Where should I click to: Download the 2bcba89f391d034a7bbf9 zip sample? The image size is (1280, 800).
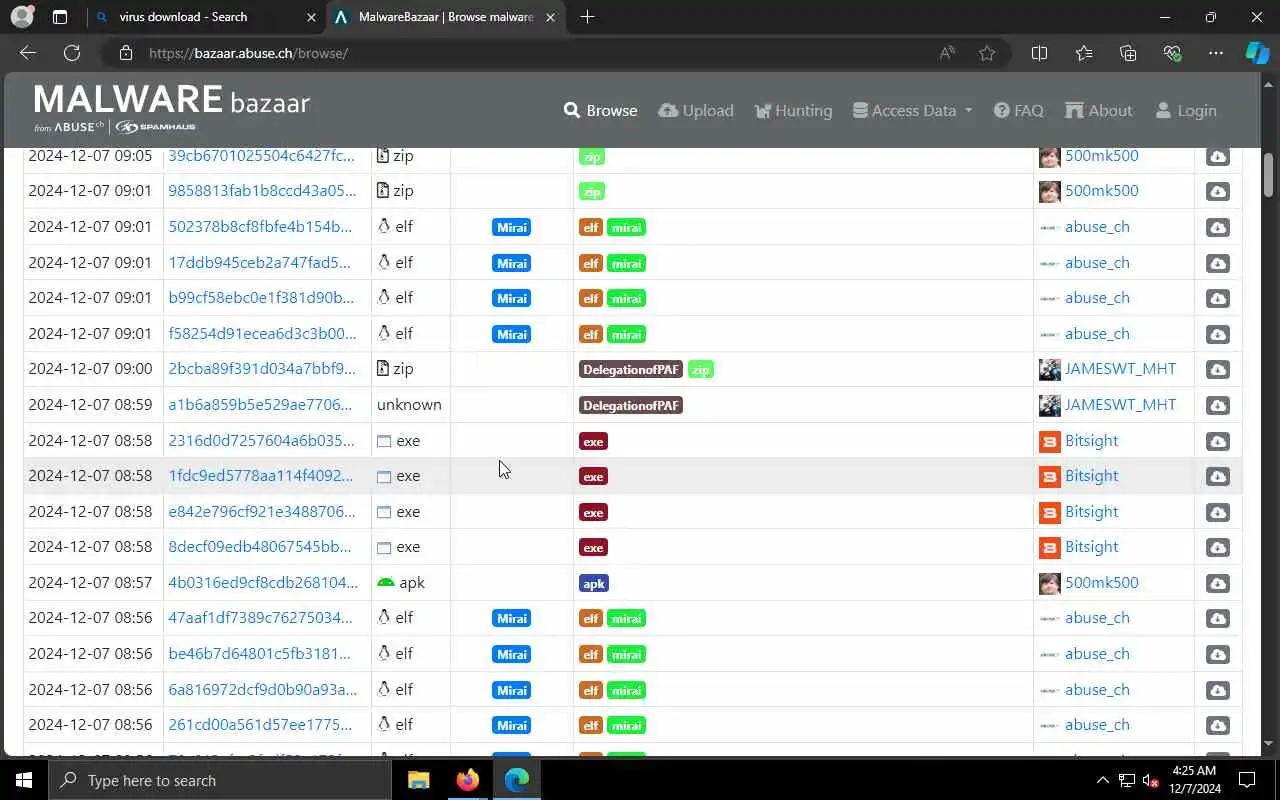[x=1217, y=369]
